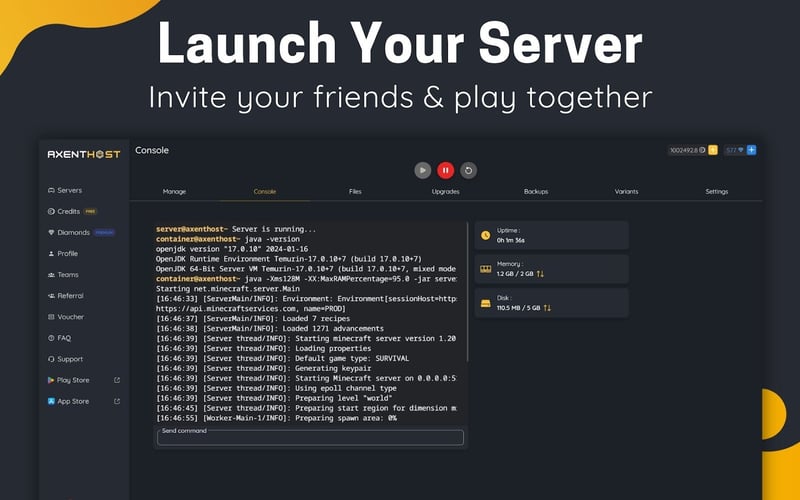The image size is (800, 500).
Task: Go to the Upgrades tab
Action: [445, 192]
